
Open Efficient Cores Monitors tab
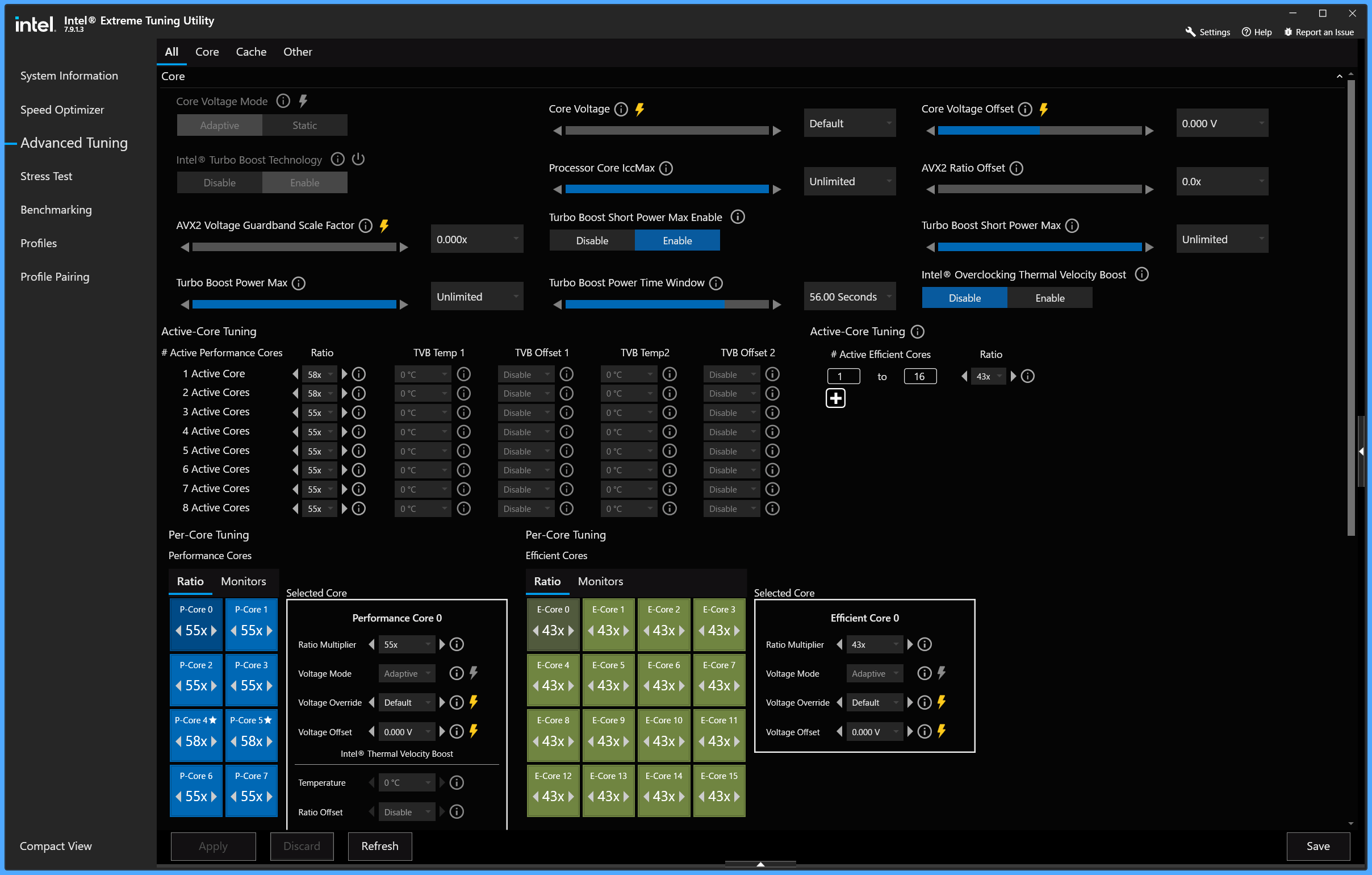[600, 581]
